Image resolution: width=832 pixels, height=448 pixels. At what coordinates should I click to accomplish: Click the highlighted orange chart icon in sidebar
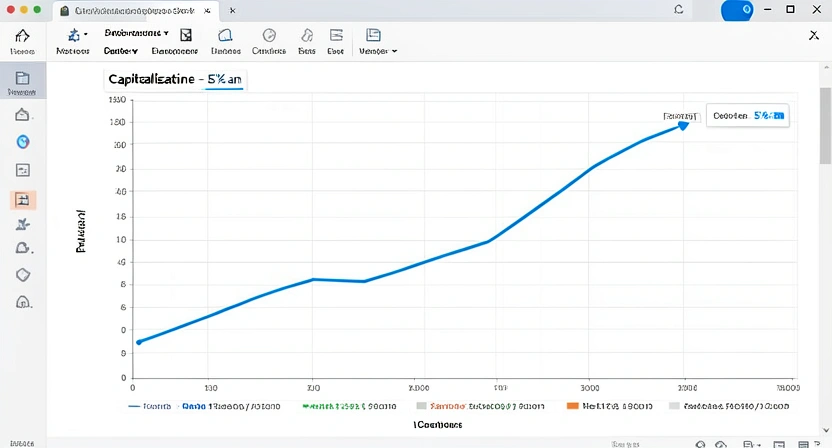[23, 200]
